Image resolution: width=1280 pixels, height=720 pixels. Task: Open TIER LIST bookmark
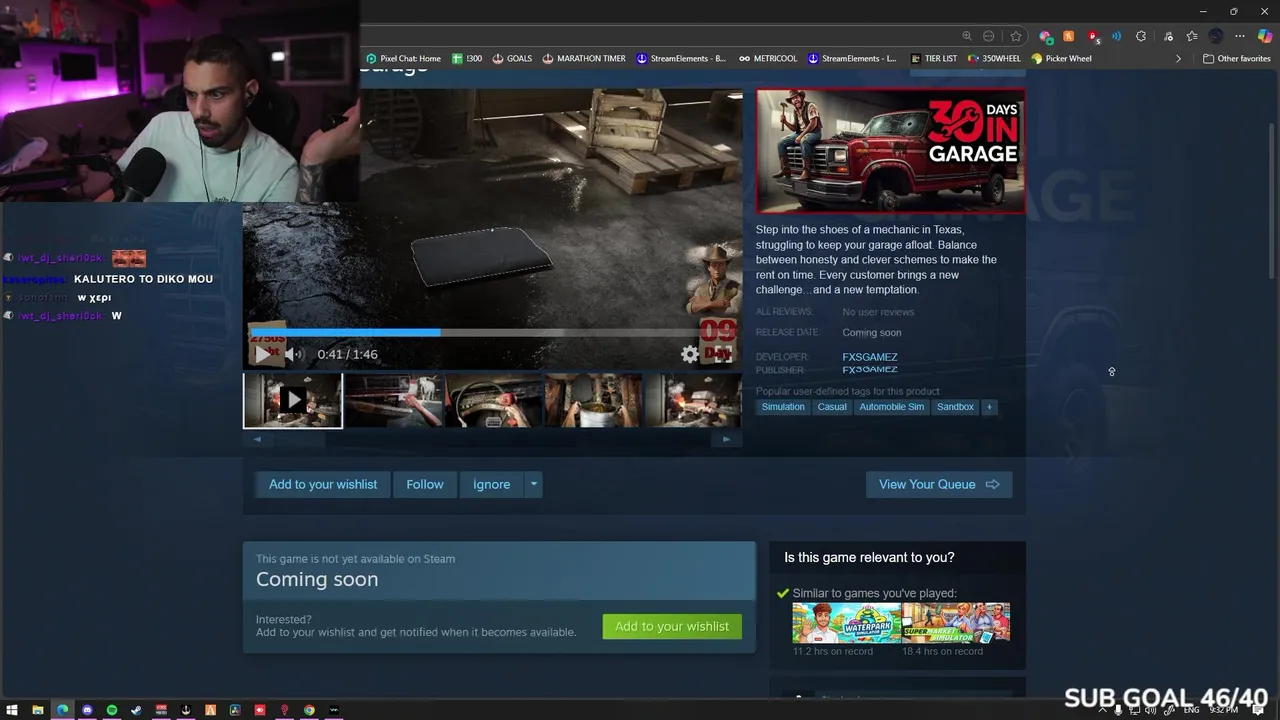pyautogui.click(x=934, y=58)
